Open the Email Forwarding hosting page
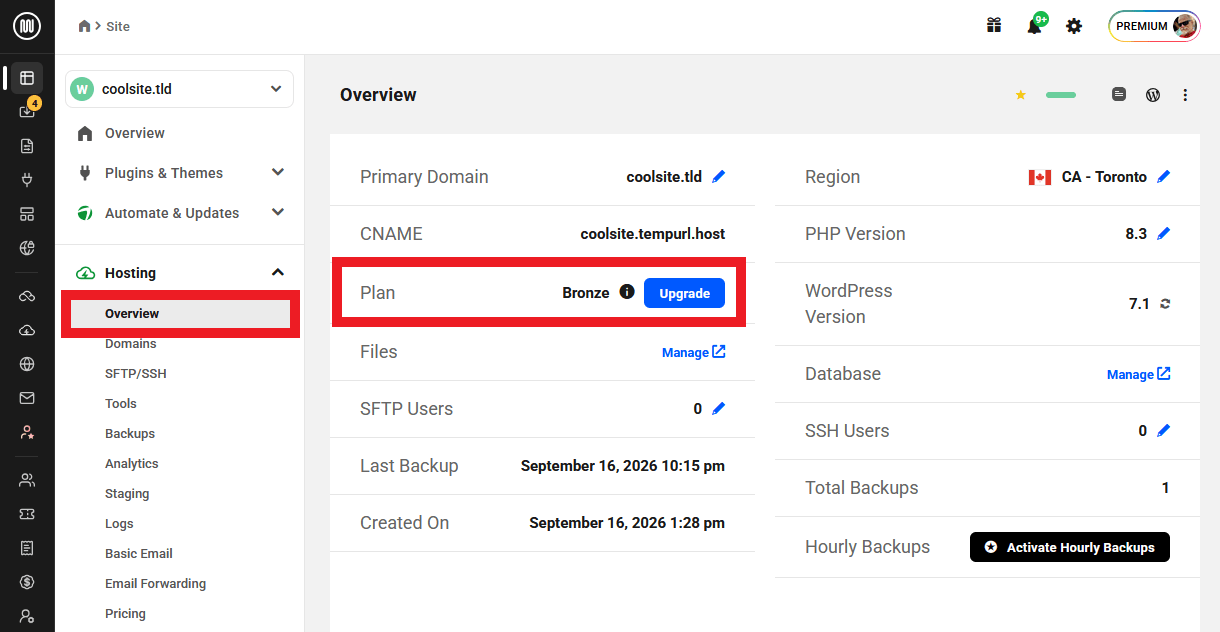 coord(155,584)
